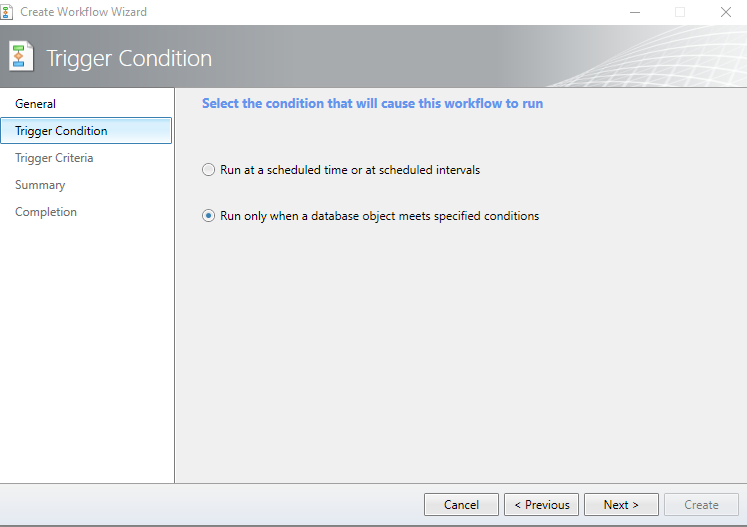
Task: Go to the Trigger Criteria step
Action: [54, 158]
